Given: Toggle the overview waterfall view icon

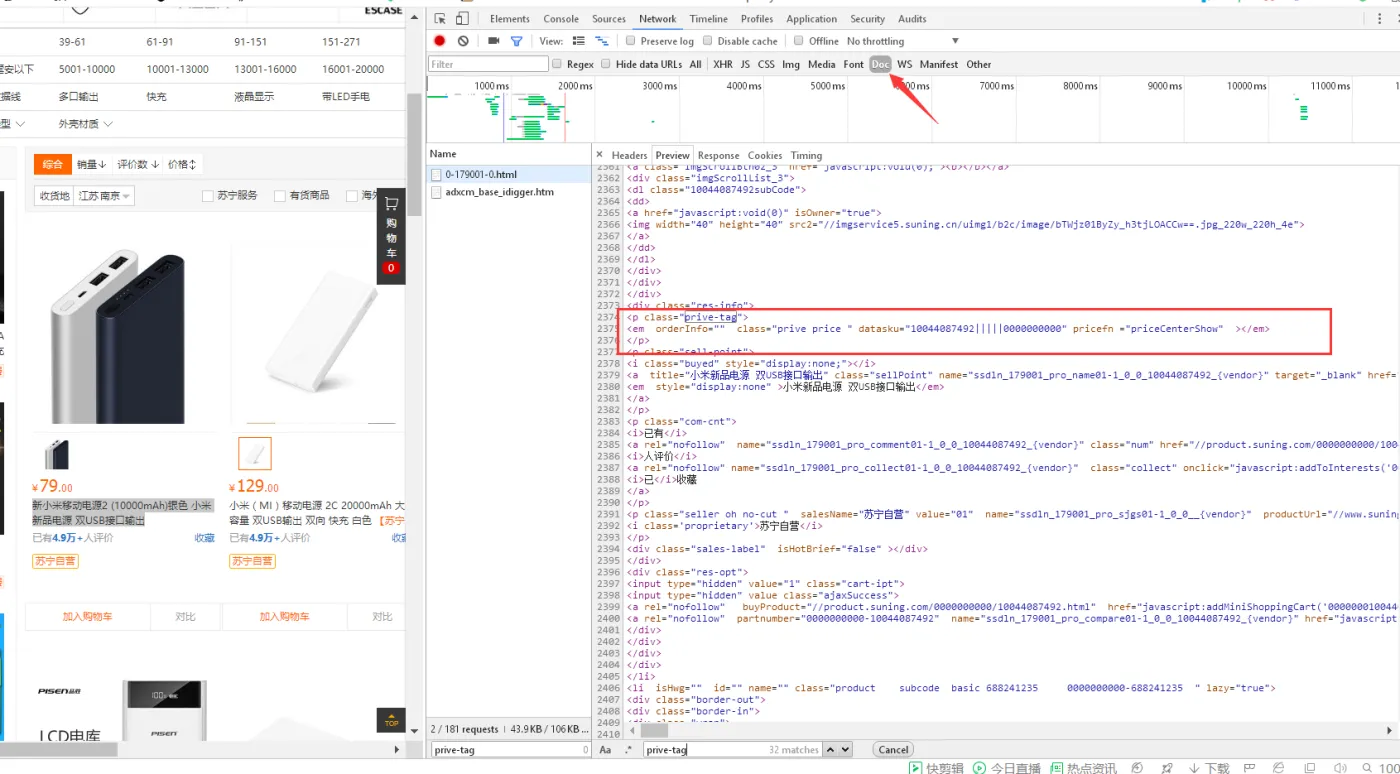Looking at the screenshot, I should [602, 41].
